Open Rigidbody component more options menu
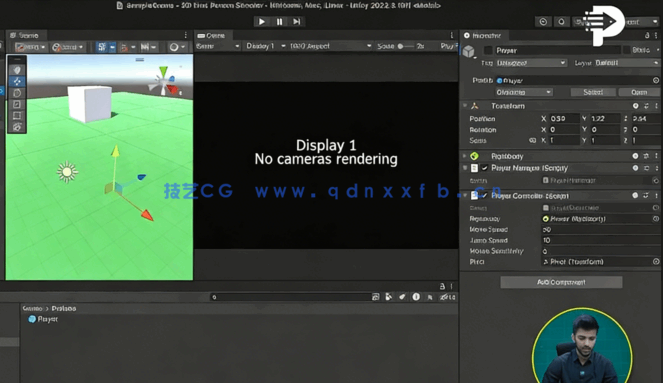663x383 pixels. coord(656,156)
